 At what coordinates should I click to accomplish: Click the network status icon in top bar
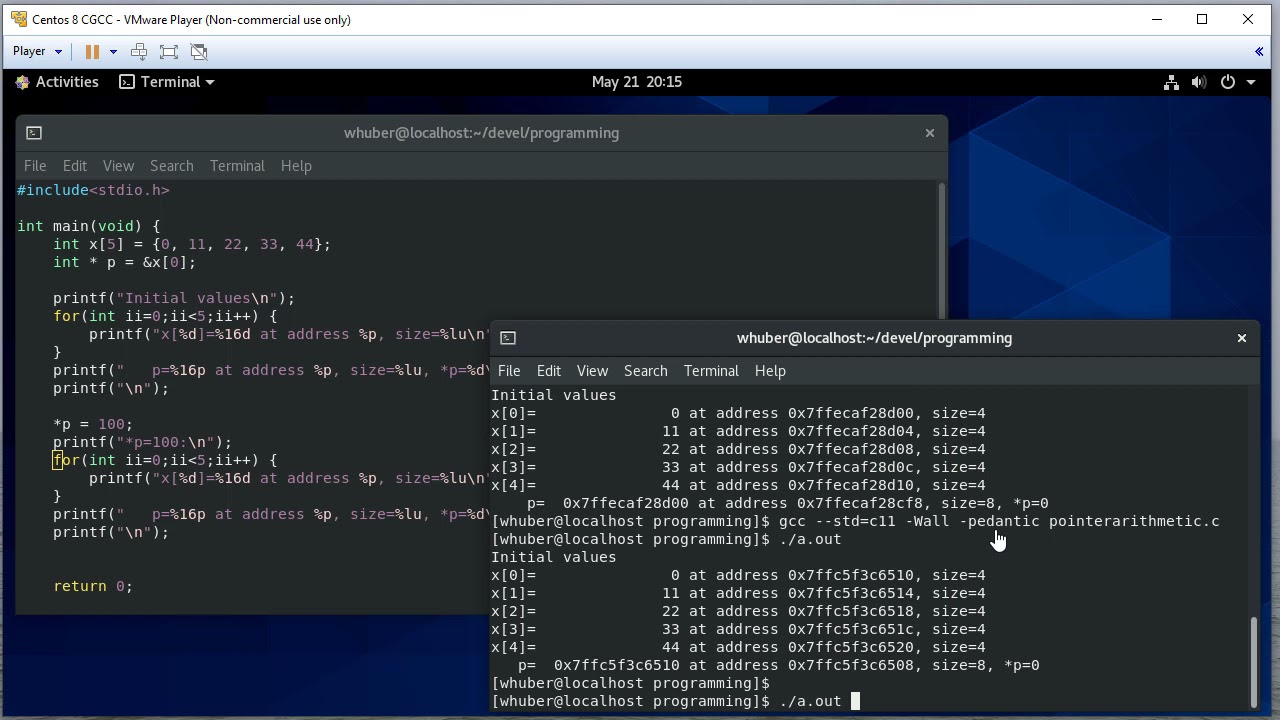(x=1171, y=82)
